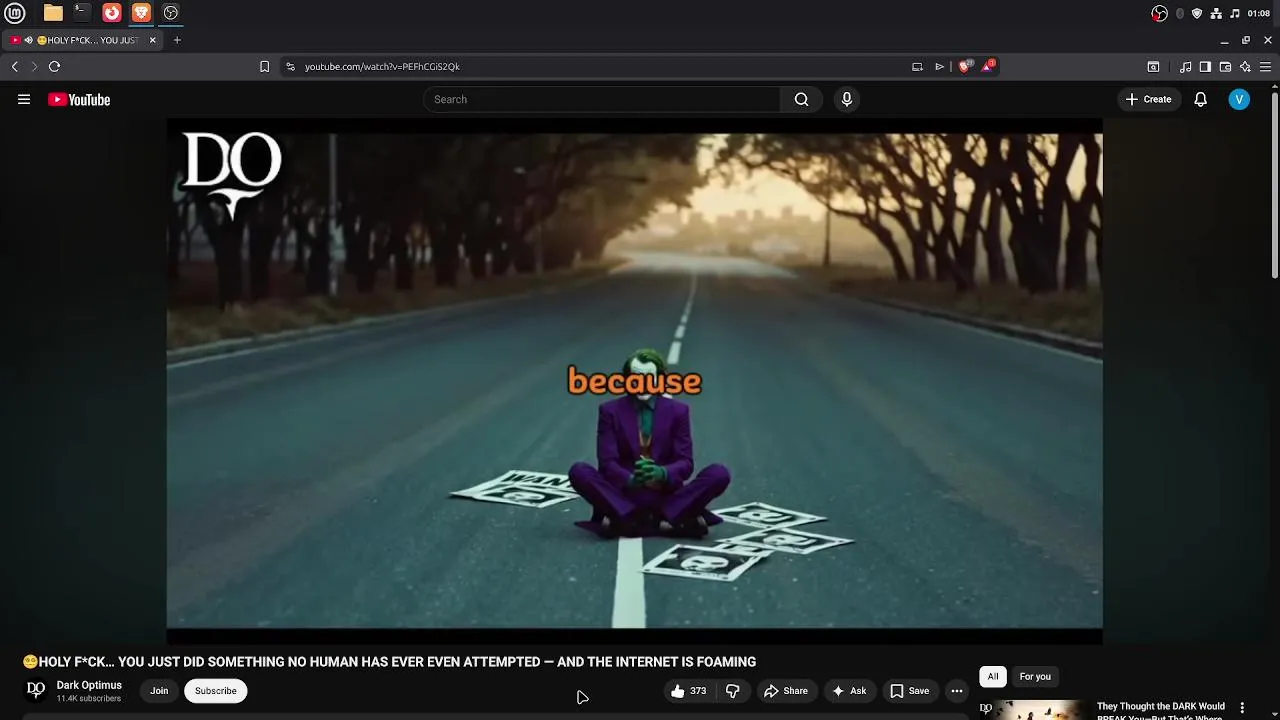Image resolution: width=1280 pixels, height=720 pixels.
Task: Mute the tab using speaker icon
Action: [29, 40]
